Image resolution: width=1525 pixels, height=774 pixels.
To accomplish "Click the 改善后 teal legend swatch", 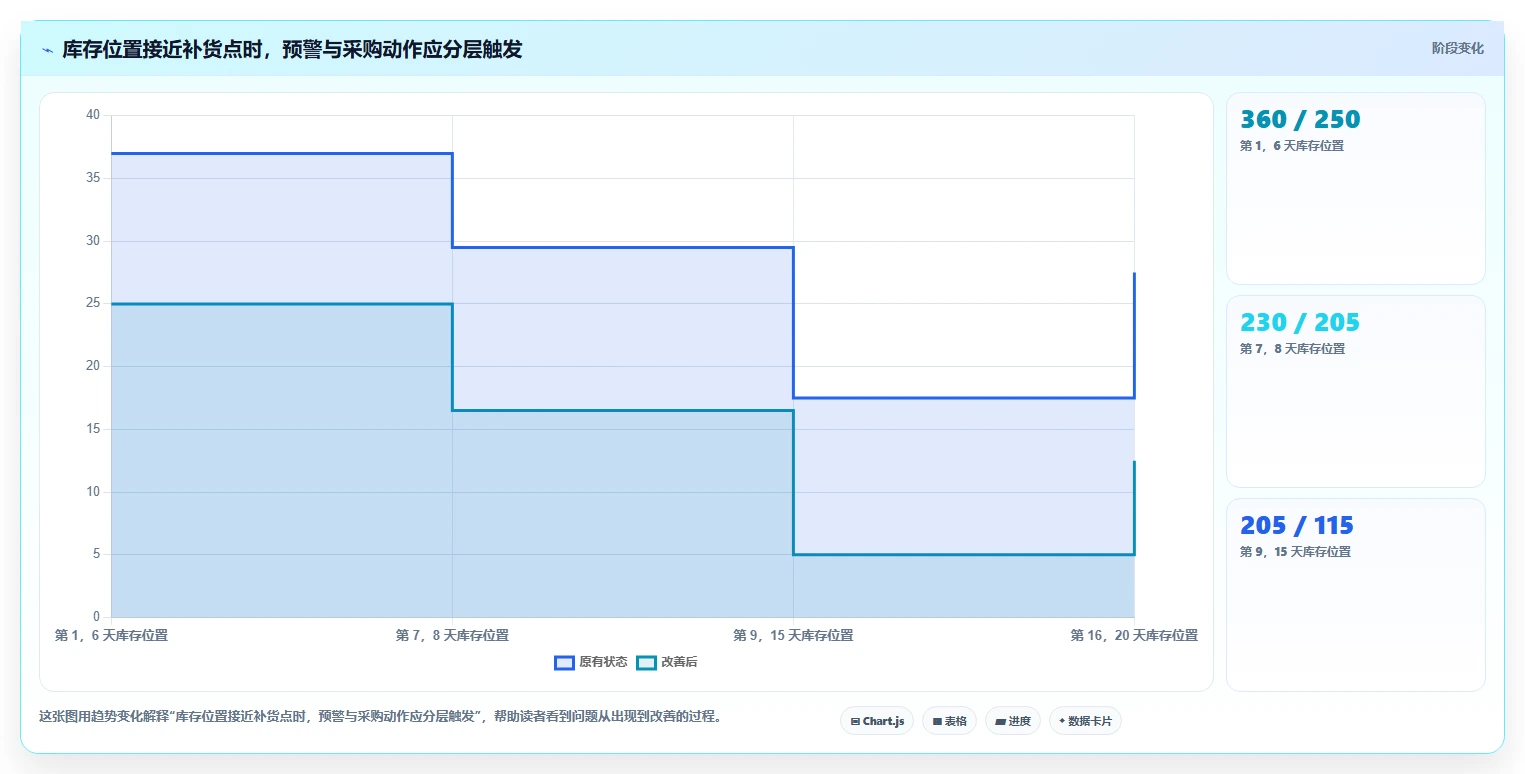I will point(646,662).
